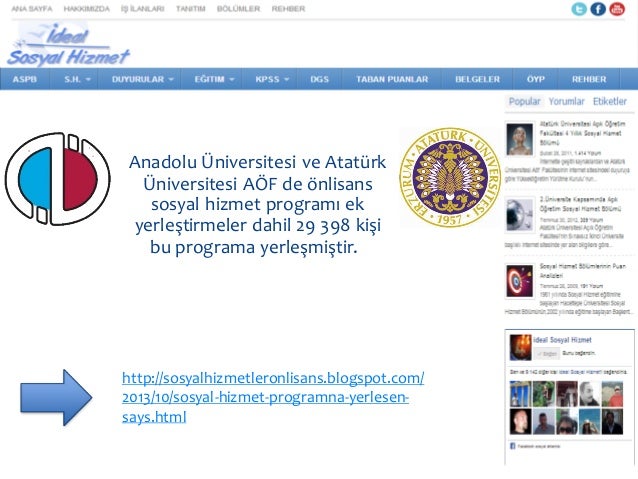Expand the S.H. dropdown menu

[x=76, y=79]
